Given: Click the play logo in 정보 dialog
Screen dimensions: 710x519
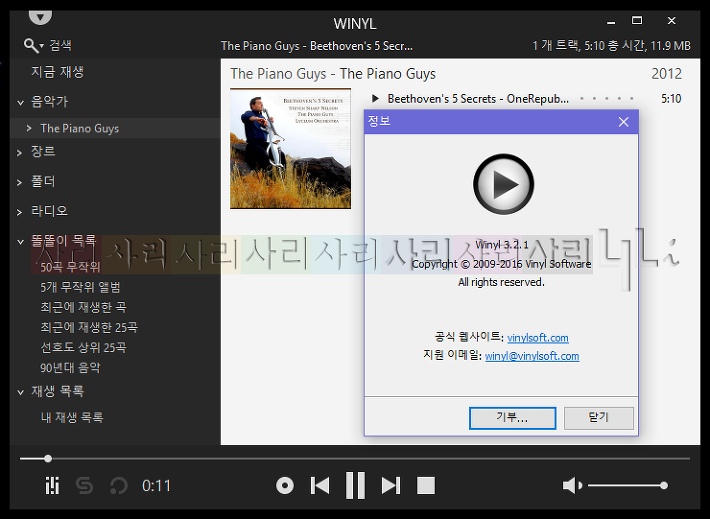Looking at the screenshot, I should tap(504, 184).
